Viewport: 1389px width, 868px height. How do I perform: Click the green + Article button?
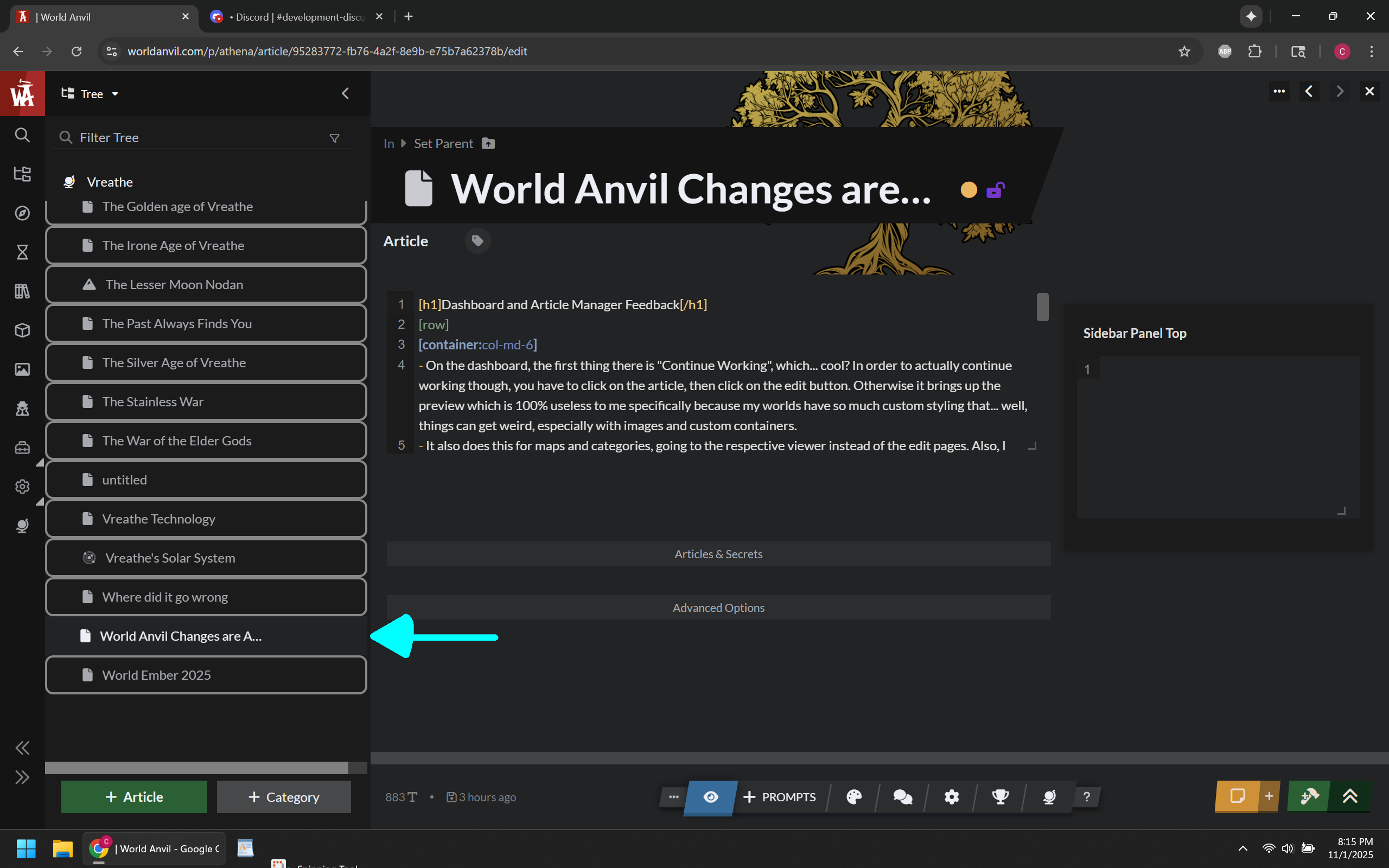click(133, 797)
